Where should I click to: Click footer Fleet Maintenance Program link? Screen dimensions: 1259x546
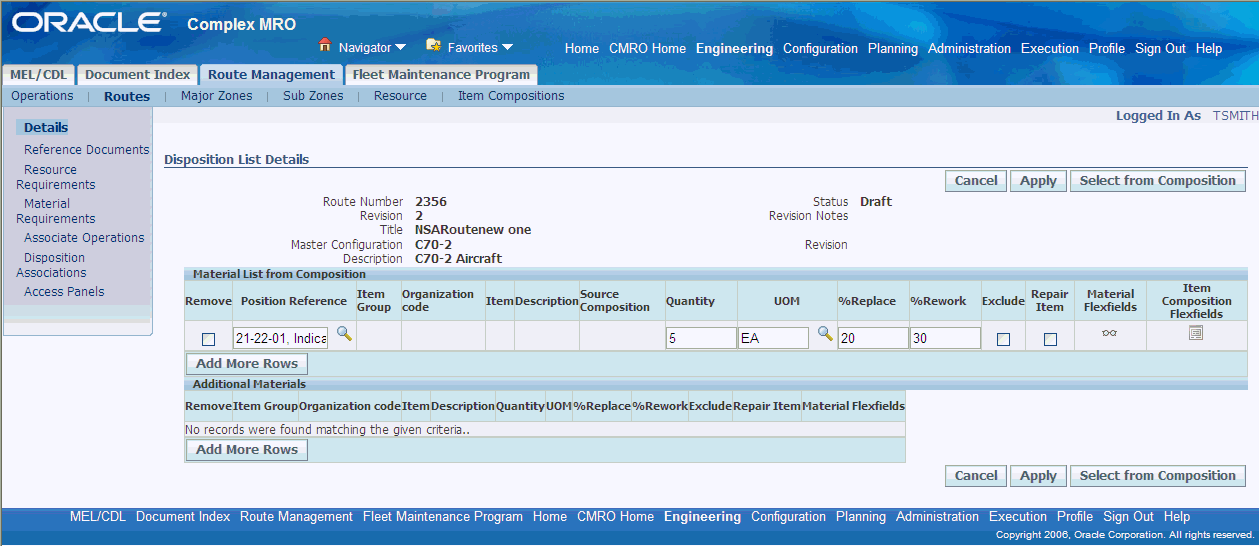coord(443,517)
